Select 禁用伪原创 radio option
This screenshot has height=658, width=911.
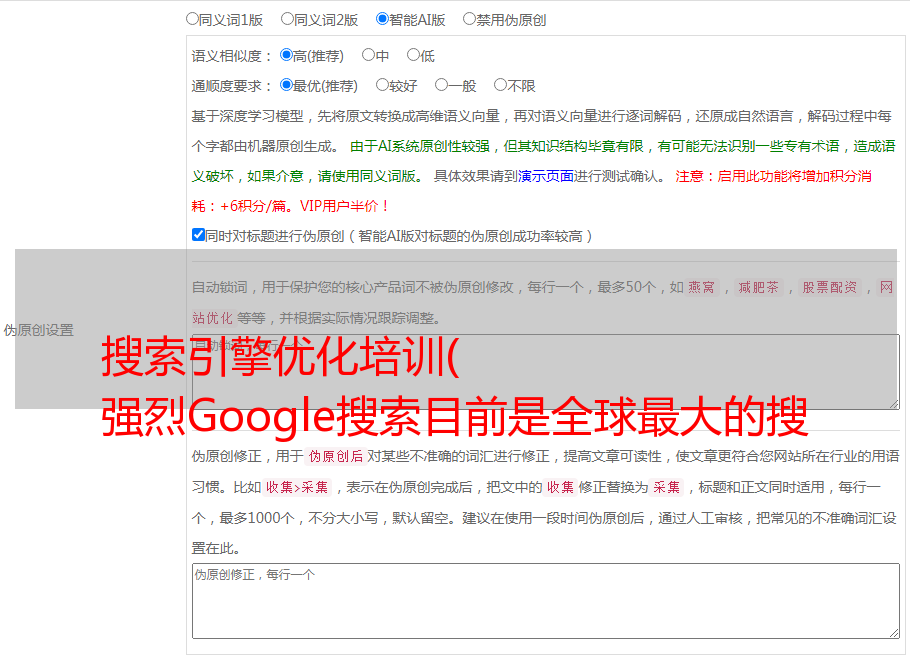469,19
